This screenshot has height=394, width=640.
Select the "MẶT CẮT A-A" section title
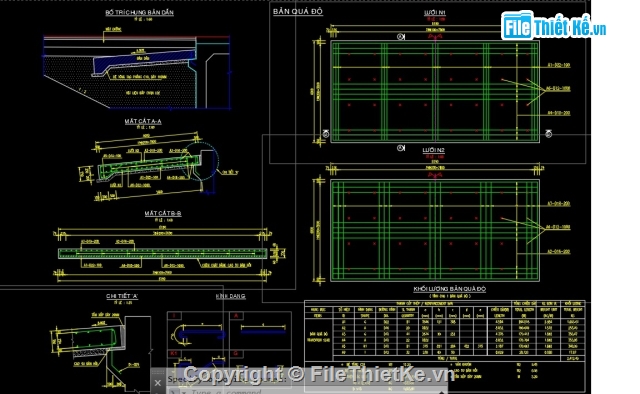(x=143, y=121)
